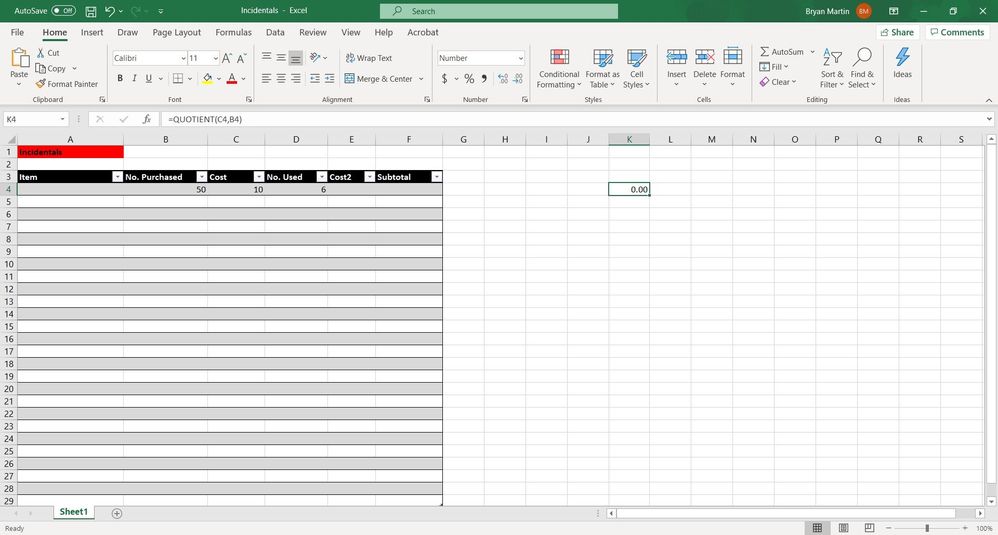Toggle Top Align in Alignment group
Screen dimensions: 998x535
pyautogui.click(x=266, y=57)
